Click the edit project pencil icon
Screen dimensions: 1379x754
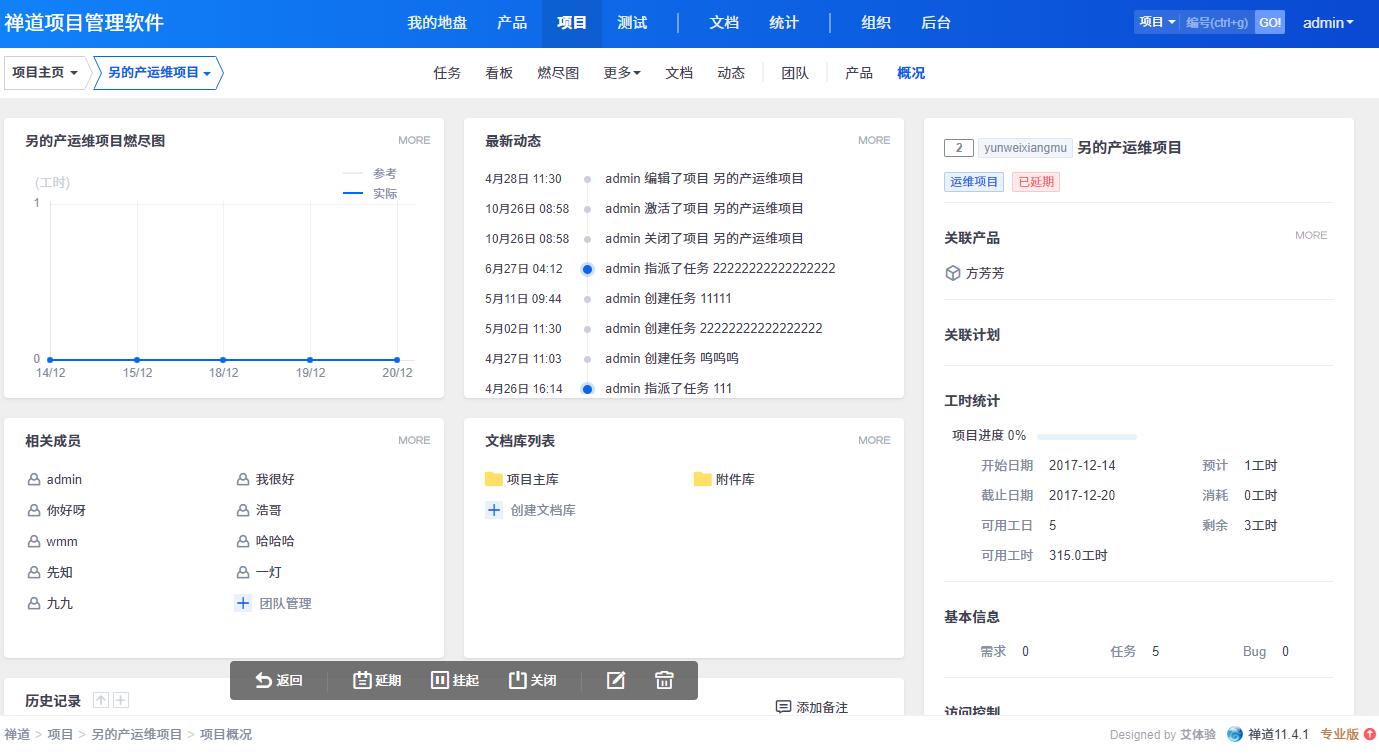pos(616,680)
